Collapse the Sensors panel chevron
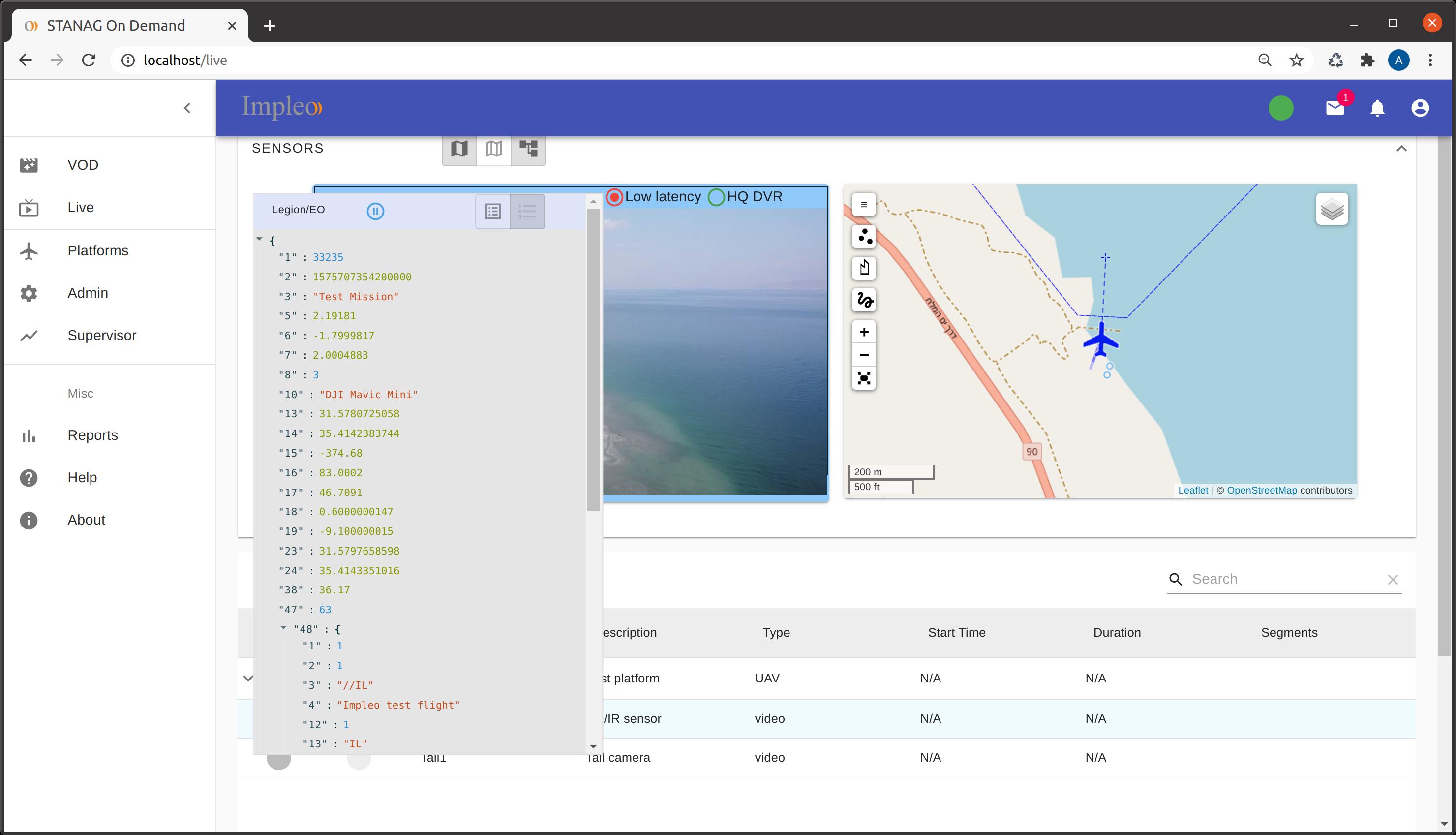 point(1401,149)
